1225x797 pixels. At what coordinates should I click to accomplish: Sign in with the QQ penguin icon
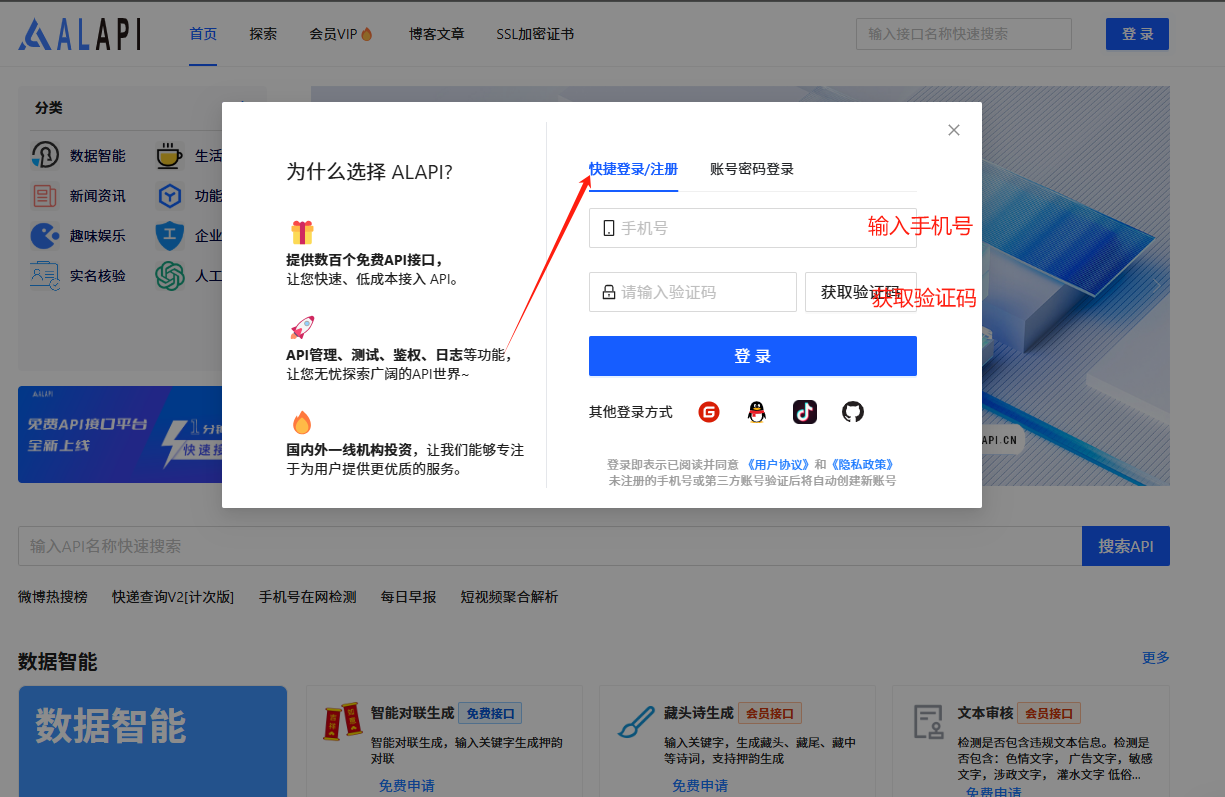[757, 411]
